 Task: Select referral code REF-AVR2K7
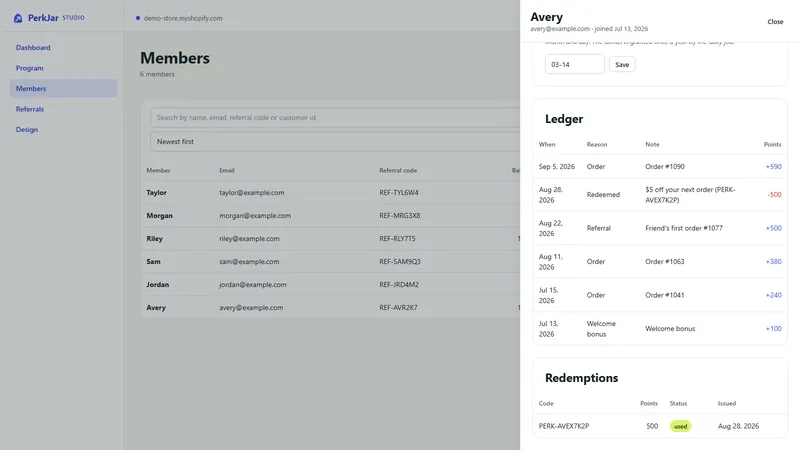click(398, 307)
